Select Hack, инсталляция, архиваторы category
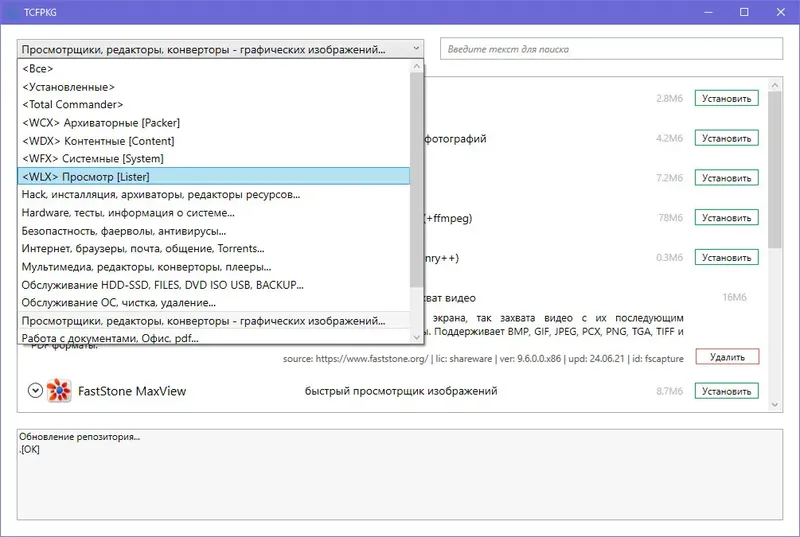This screenshot has height=537, width=800. coord(213,195)
